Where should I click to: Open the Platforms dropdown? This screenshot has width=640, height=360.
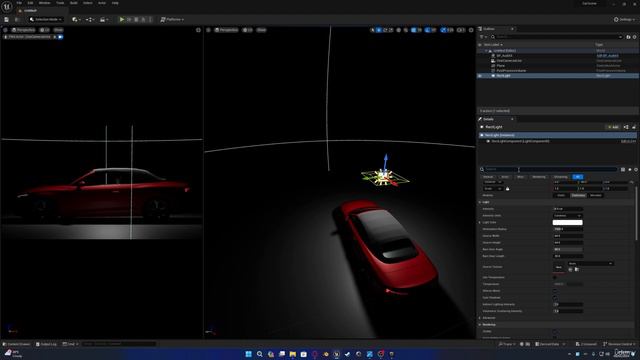[x=172, y=20]
